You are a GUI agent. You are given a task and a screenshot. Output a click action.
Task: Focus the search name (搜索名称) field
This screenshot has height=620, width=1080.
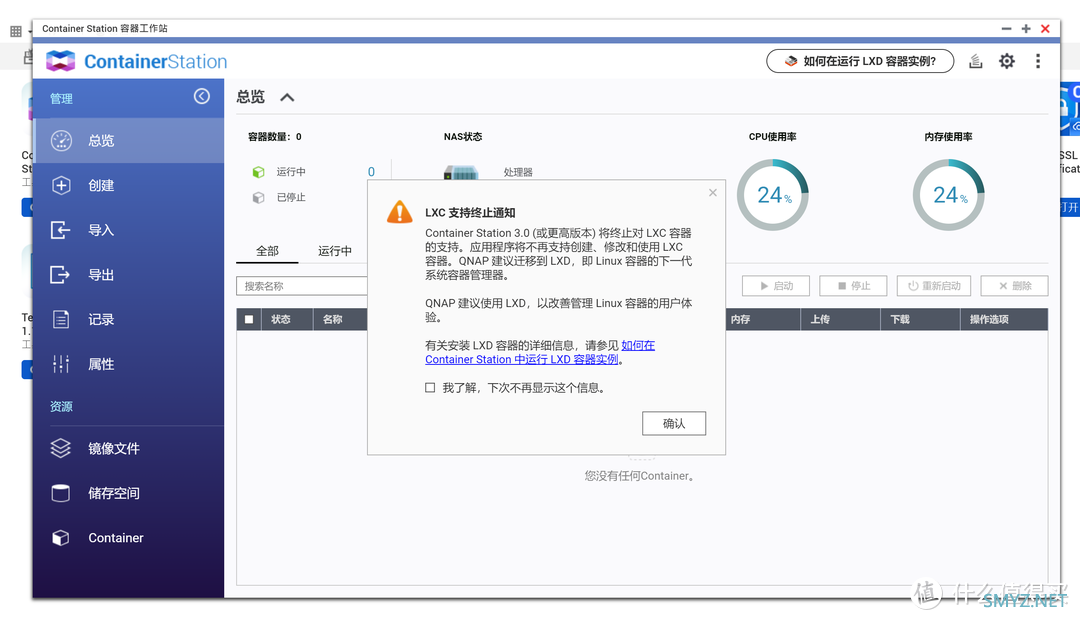(302, 286)
